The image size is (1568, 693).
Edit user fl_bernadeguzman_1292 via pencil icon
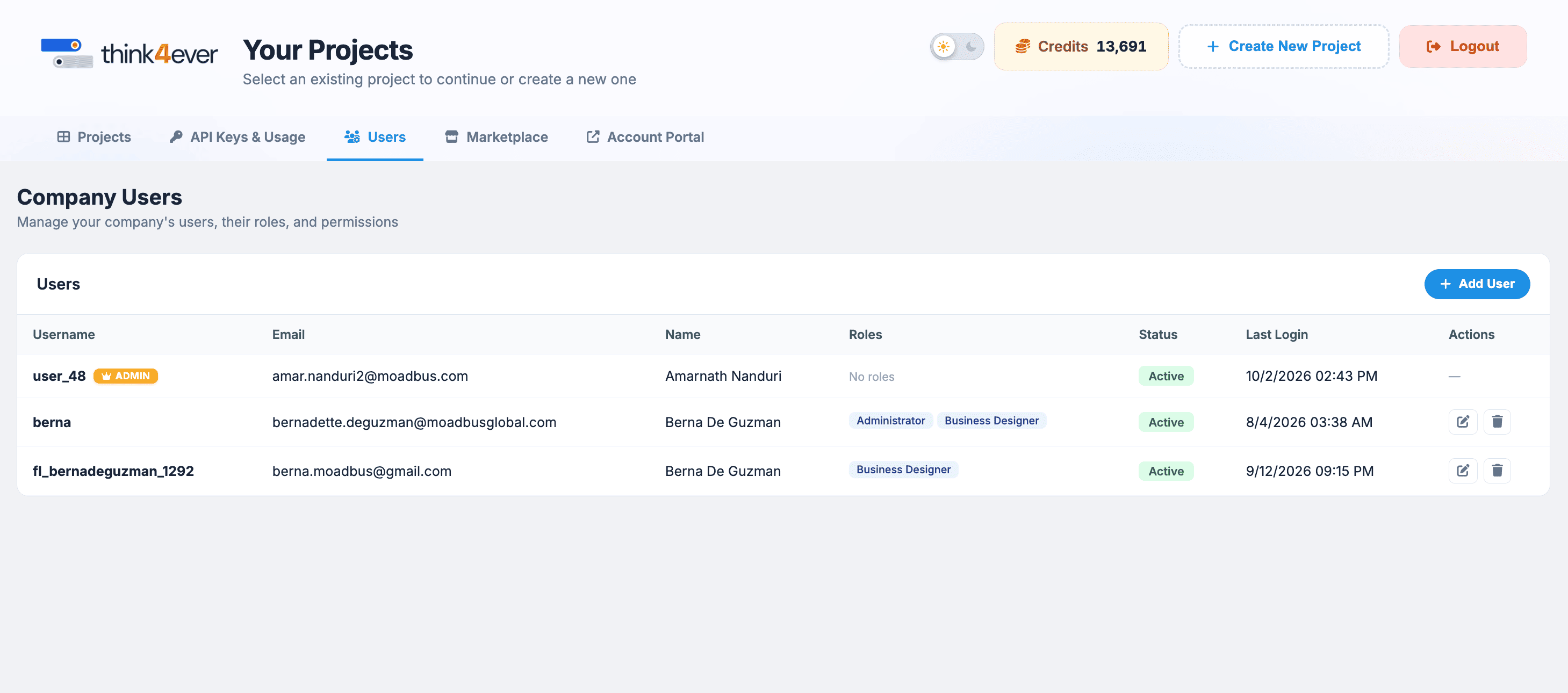pos(1463,470)
